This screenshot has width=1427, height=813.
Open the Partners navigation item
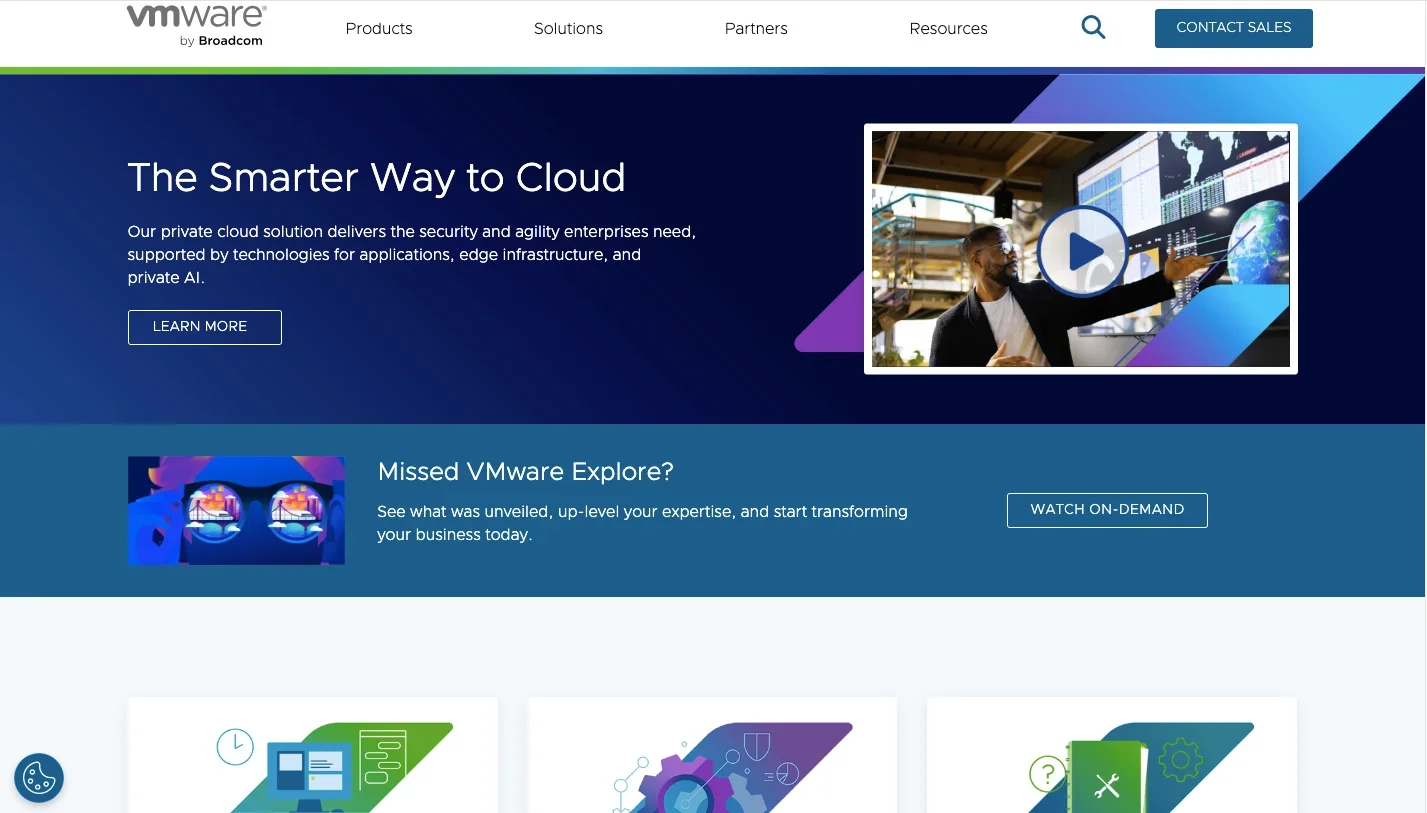(x=756, y=29)
